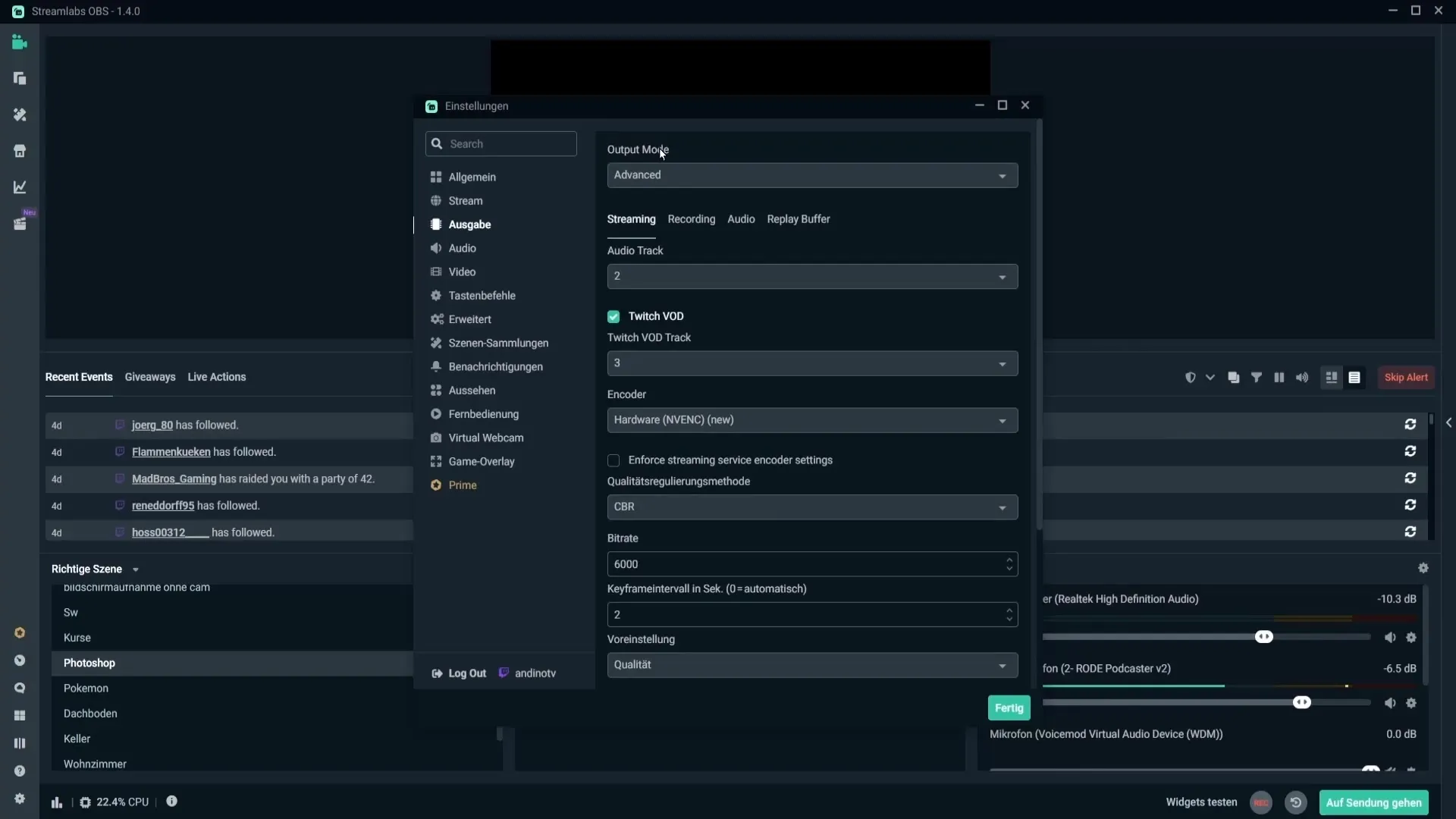Screen dimensions: 1456x819
Task: Click the REC record button
Action: pos(1261,802)
